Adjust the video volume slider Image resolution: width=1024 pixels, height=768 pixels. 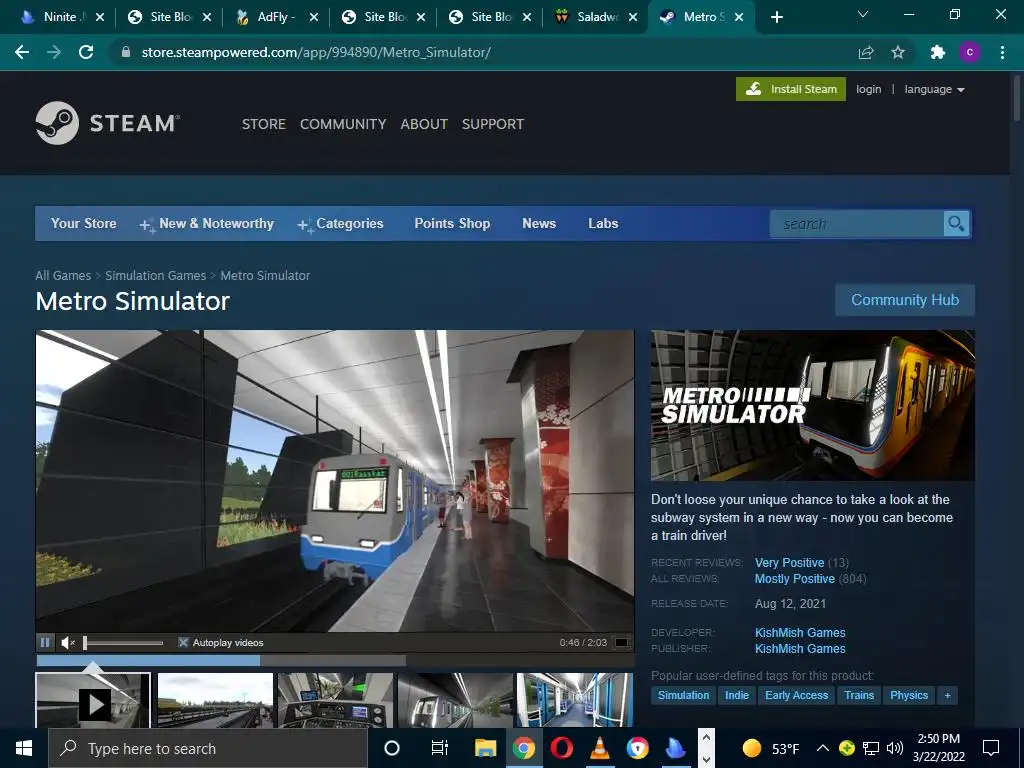[x=123, y=643]
